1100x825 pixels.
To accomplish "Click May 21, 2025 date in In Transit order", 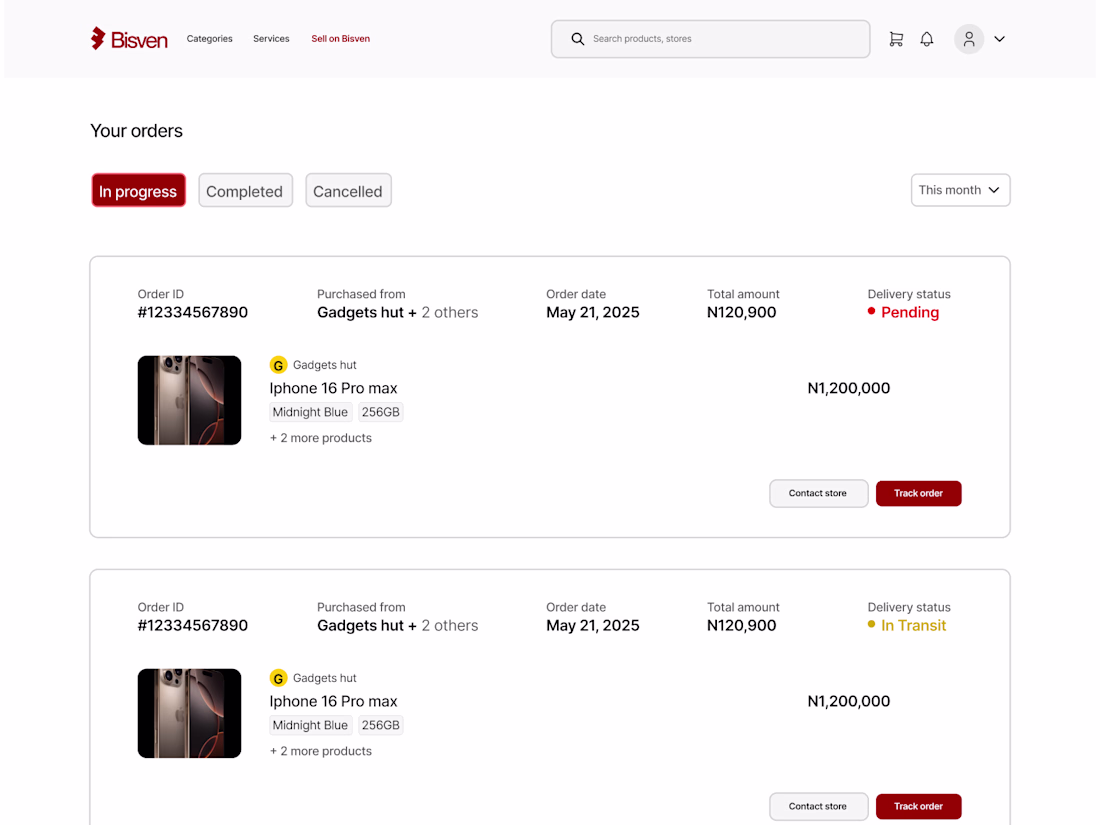I will tap(593, 625).
